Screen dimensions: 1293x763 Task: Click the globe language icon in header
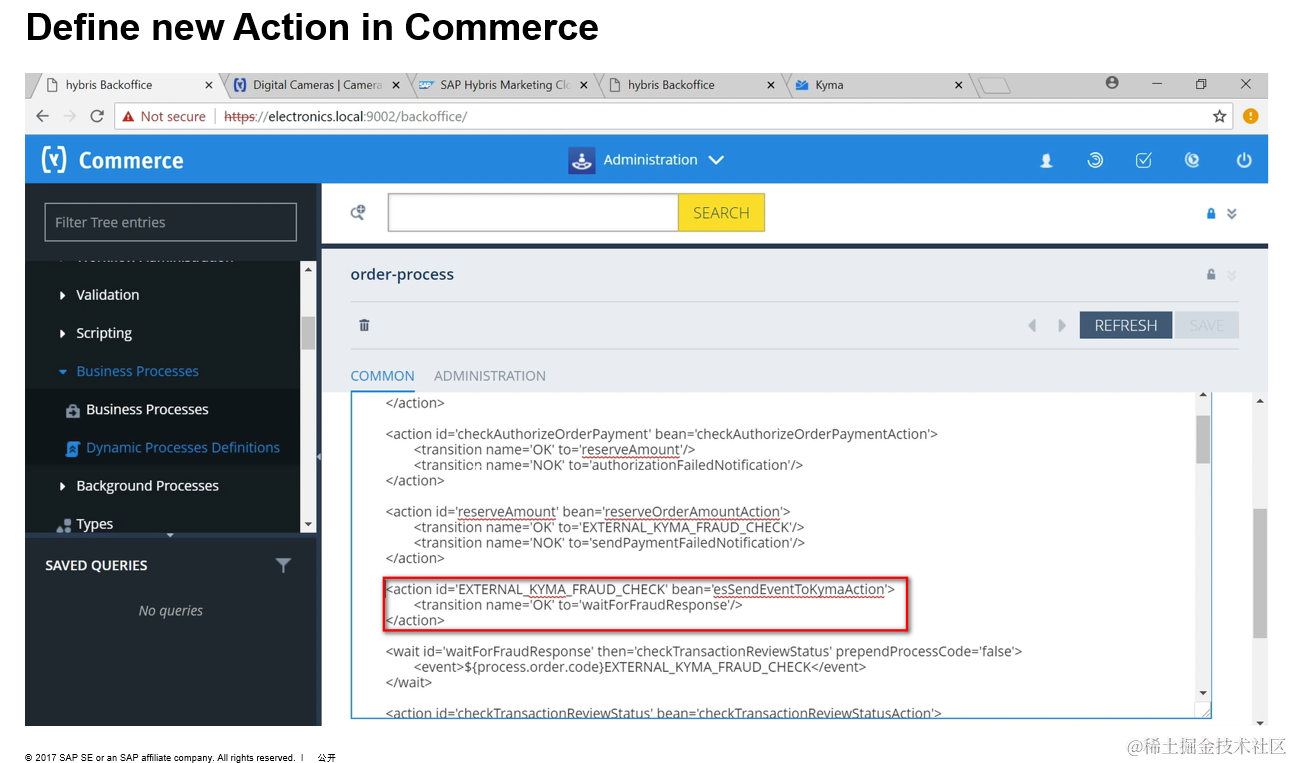(1192, 160)
